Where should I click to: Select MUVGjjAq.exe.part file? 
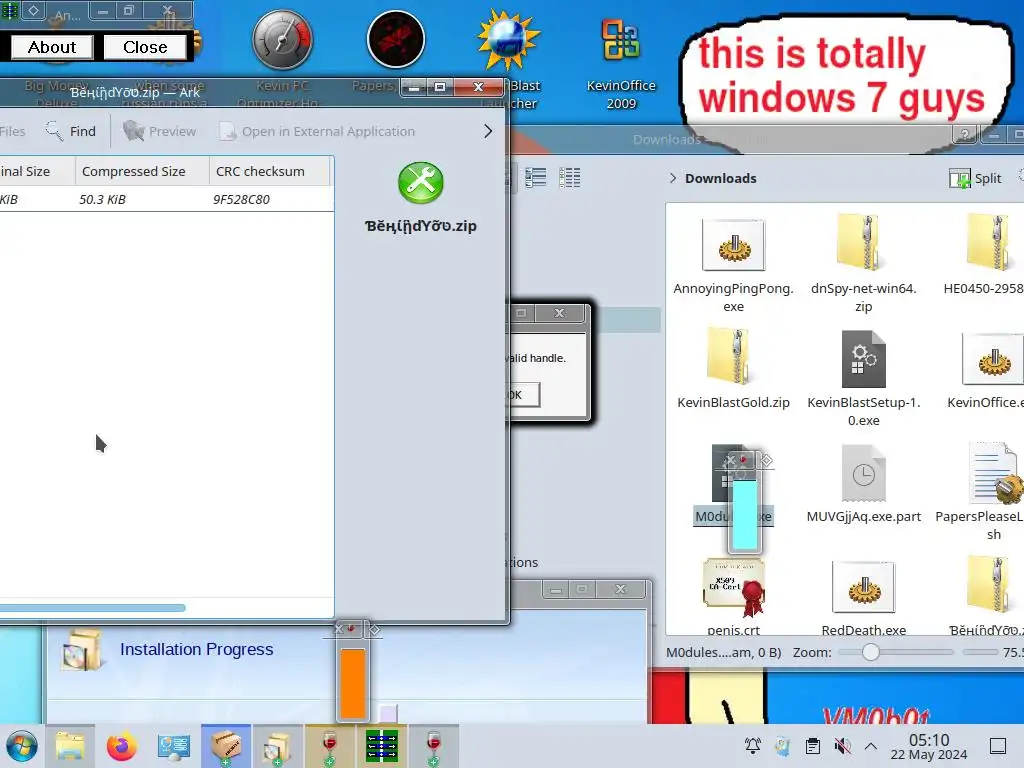(863, 483)
